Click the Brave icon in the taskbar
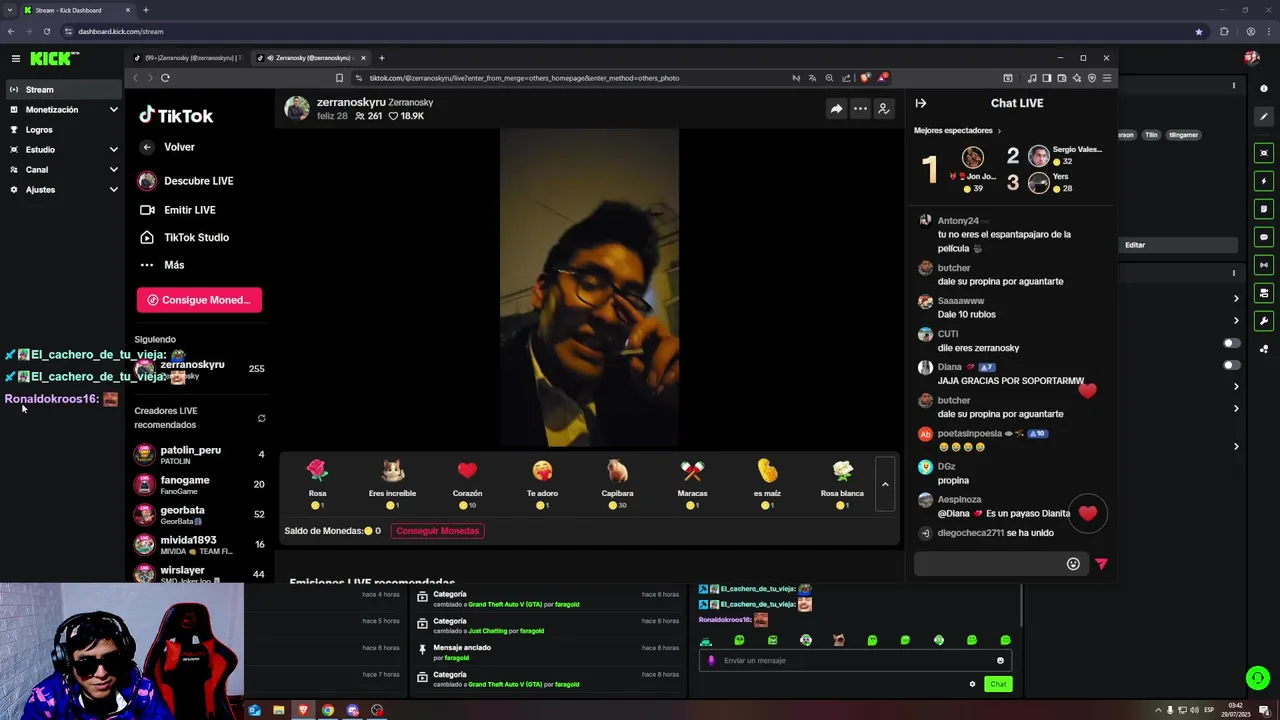This screenshot has width=1280, height=720. tap(303, 710)
